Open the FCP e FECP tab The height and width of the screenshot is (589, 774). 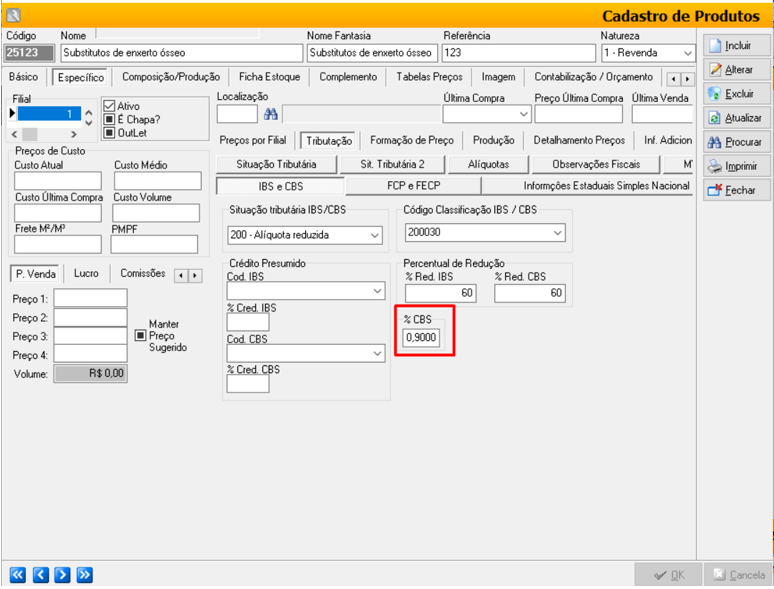point(412,186)
